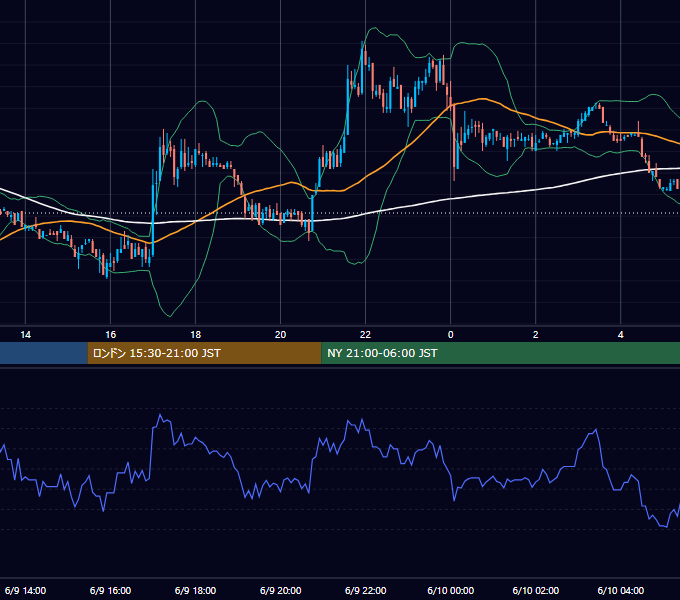Image resolution: width=680 pixels, height=600 pixels.
Task: Select the NY 21:00-06:00 JST session bar
Action: click(500, 353)
